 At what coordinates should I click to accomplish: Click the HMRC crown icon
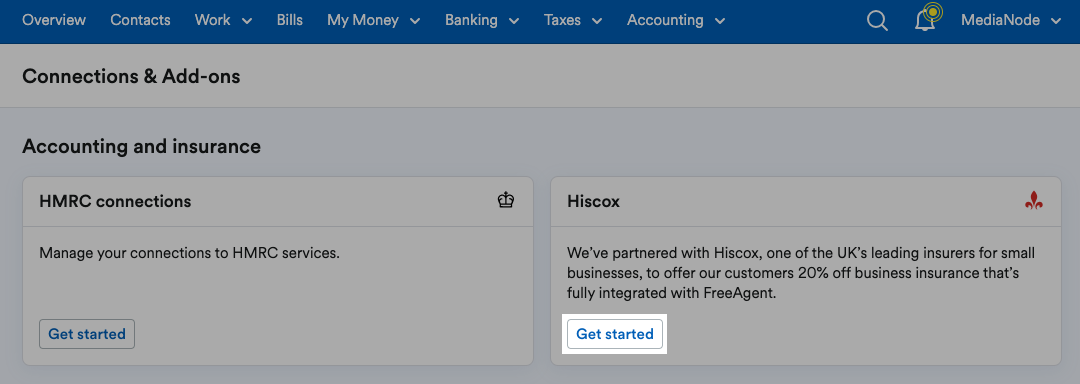(506, 200)
